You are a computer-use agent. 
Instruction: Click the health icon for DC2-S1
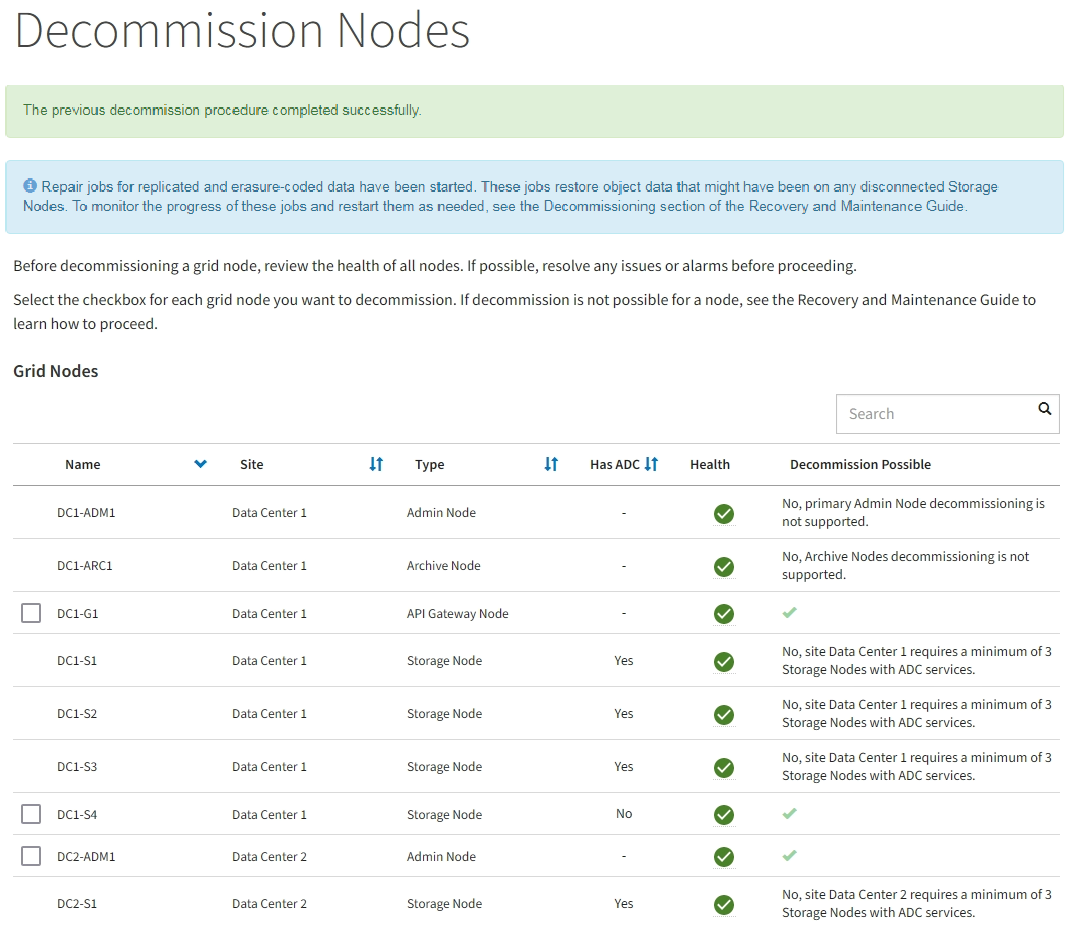pos(724,905)
